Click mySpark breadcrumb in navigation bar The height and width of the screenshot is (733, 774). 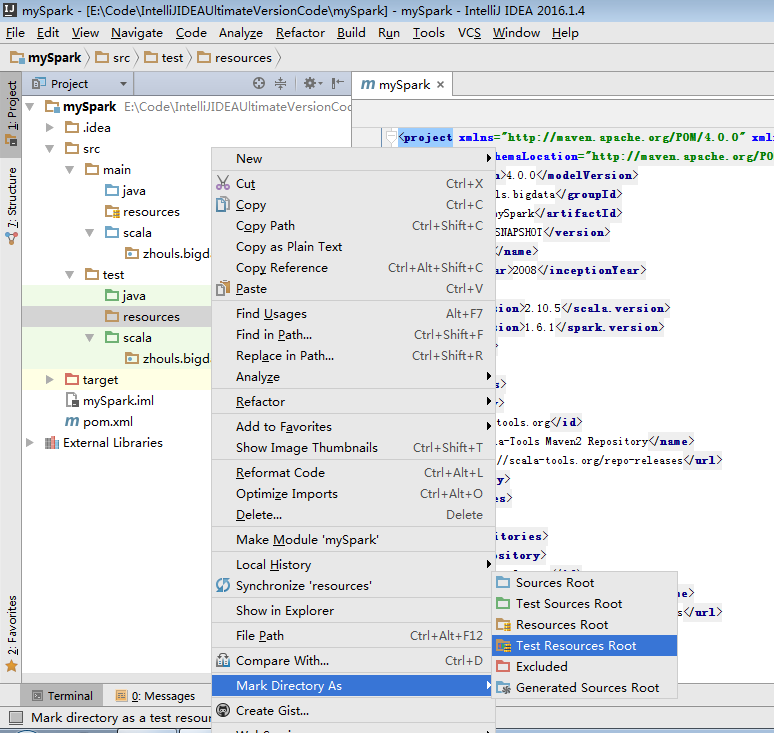46,58
